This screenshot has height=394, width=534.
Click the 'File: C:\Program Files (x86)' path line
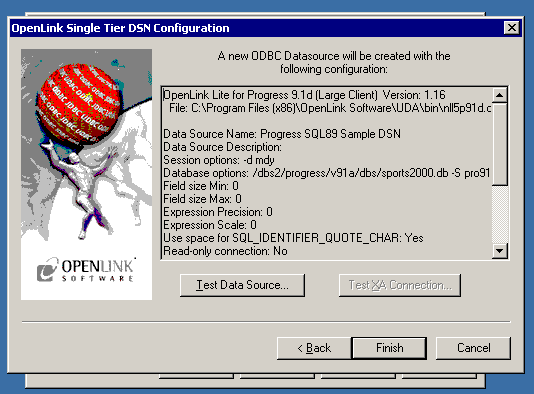click(x=330, y=108)
